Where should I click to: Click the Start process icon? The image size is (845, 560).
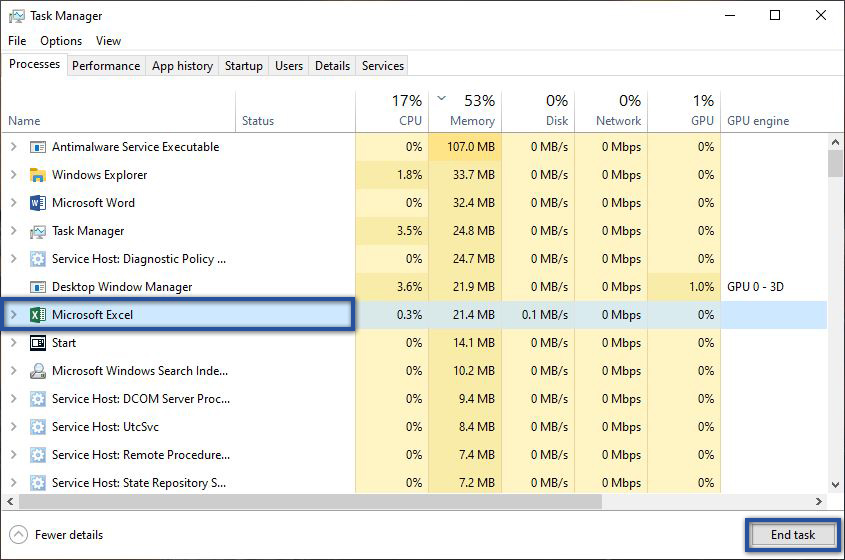click(x=38, y=343)
